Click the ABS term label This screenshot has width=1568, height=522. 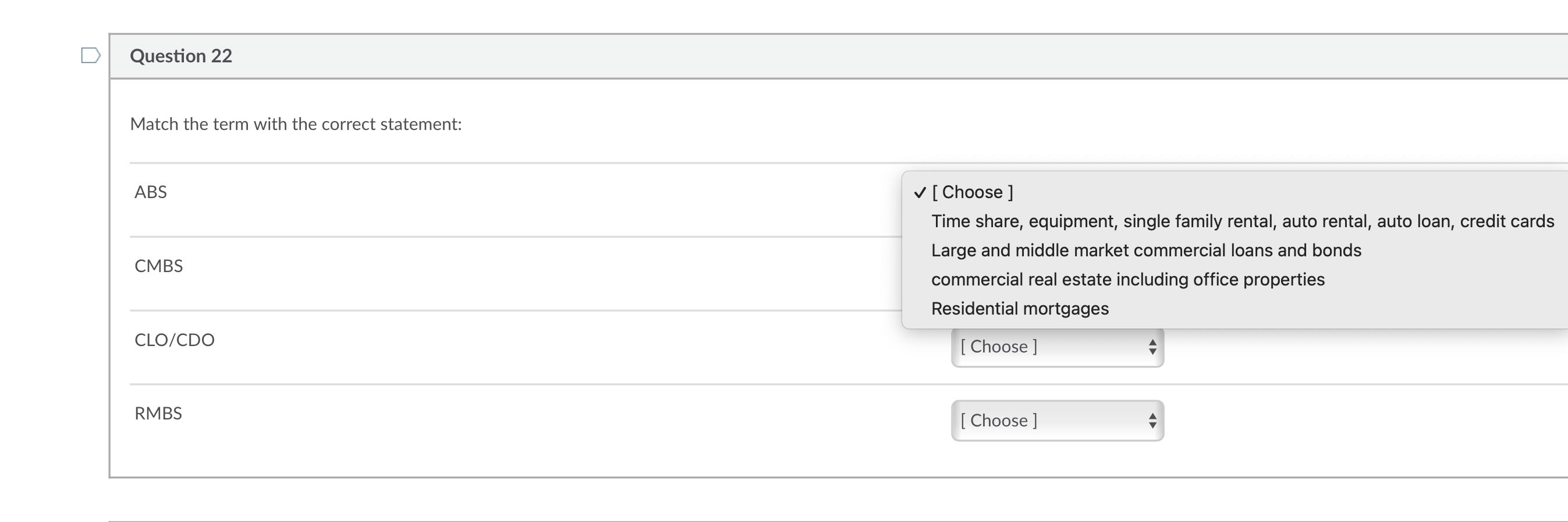pyautogui.click(x=150, y=192)
